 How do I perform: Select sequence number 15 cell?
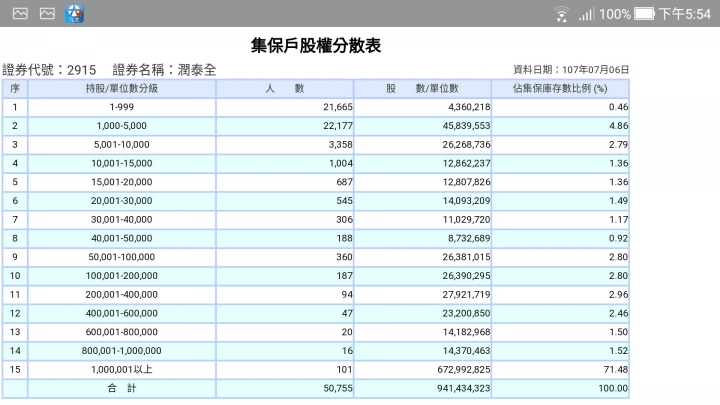click(15, 370)
